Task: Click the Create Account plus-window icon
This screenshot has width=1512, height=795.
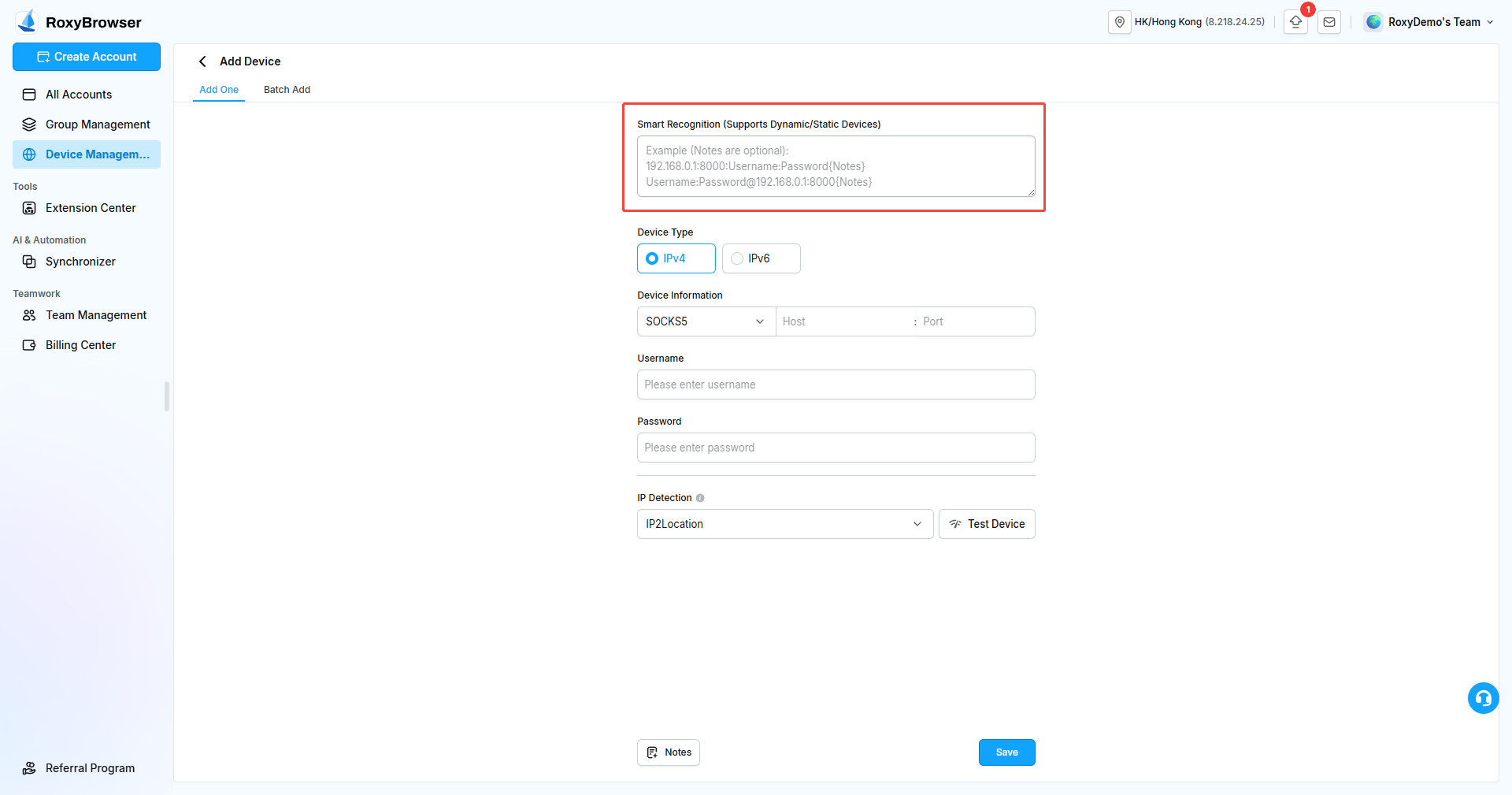Action: point(43,57)
